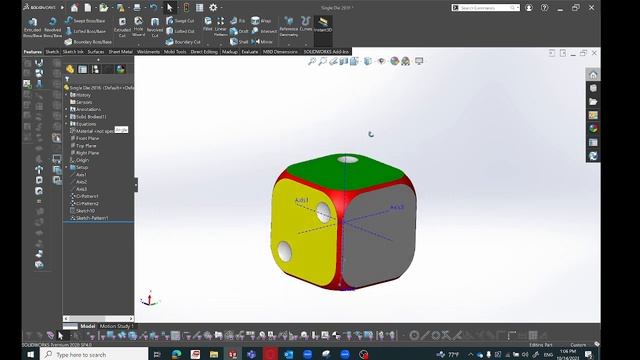The height and width of the screenshot is (360, 640).
Task: Select Axis1 in feature tree
Action: click(x=78, y=175)
